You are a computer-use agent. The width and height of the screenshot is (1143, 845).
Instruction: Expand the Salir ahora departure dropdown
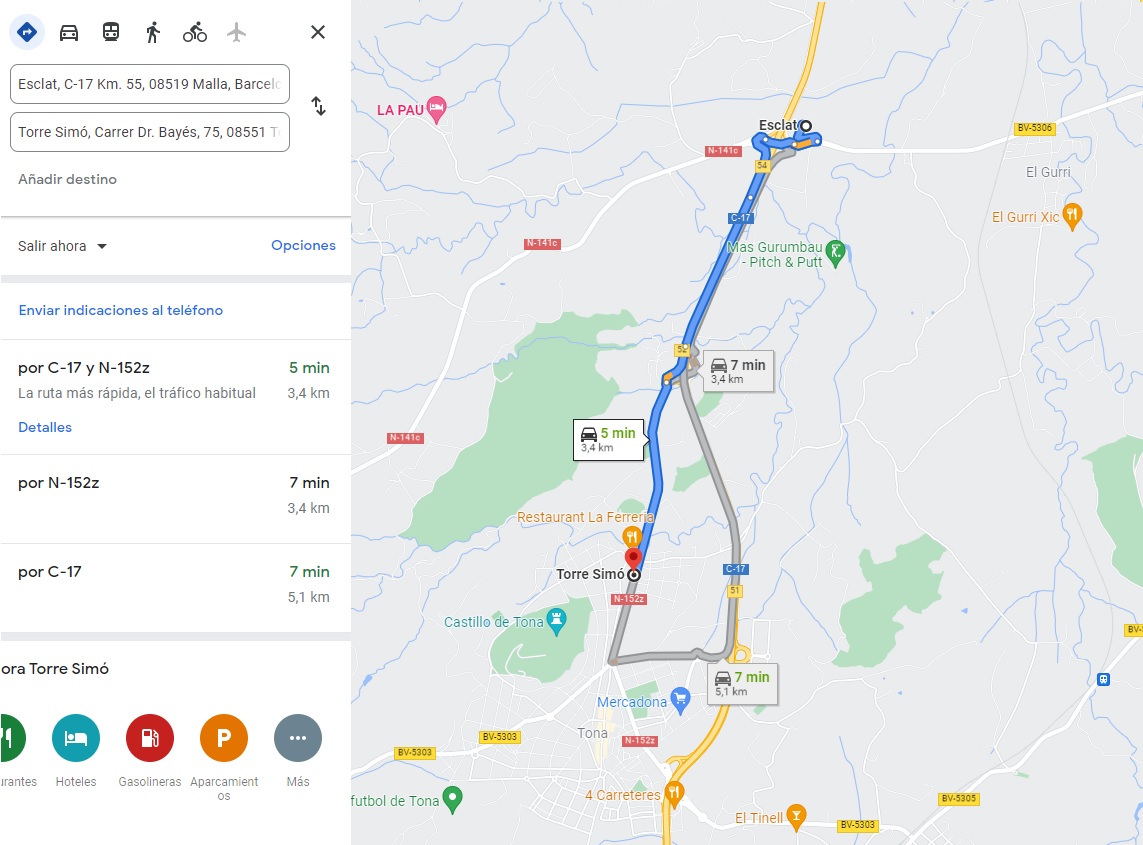tap(63, 246)
